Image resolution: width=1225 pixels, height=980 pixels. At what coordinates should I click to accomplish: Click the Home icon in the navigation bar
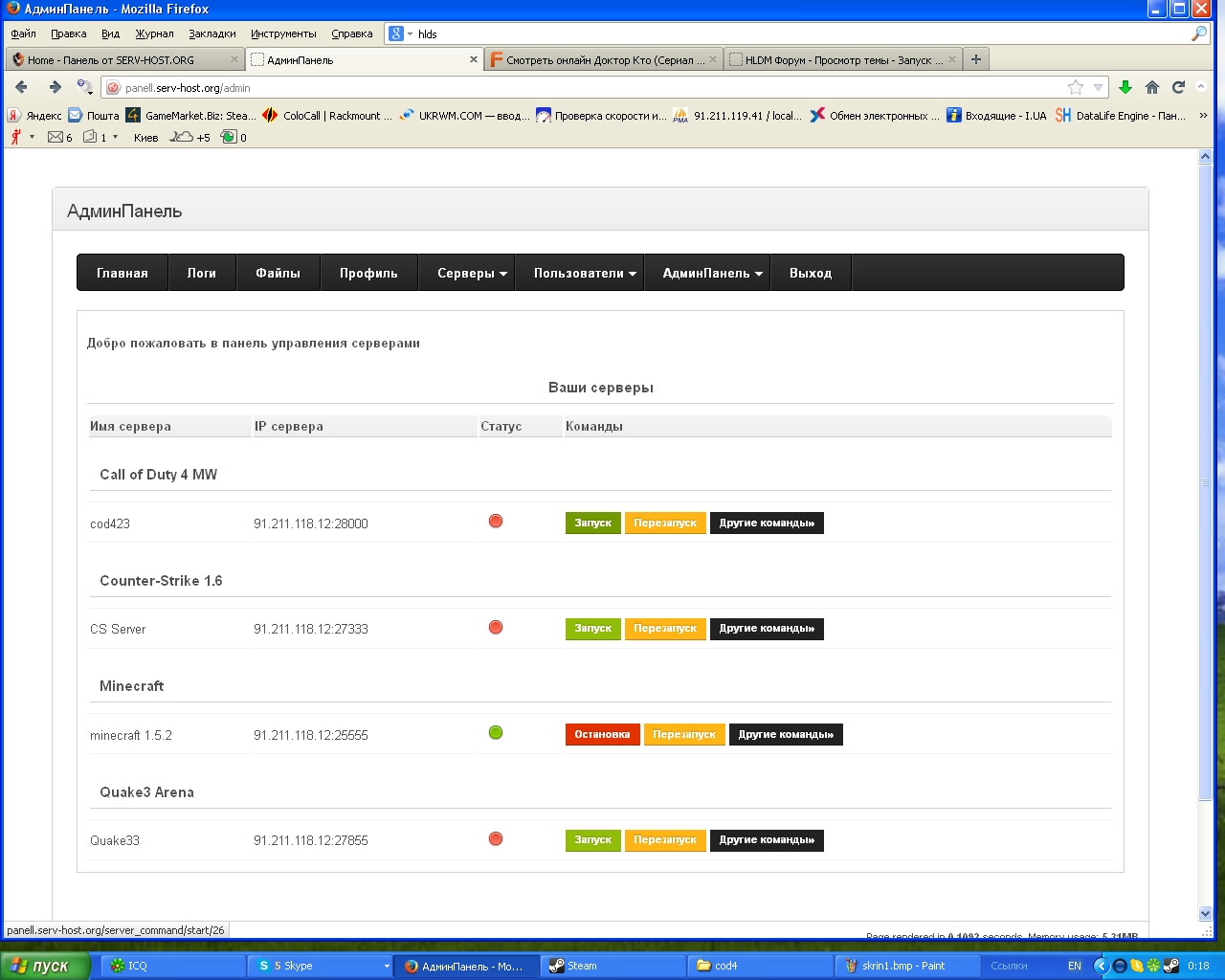pos(1152,87)
